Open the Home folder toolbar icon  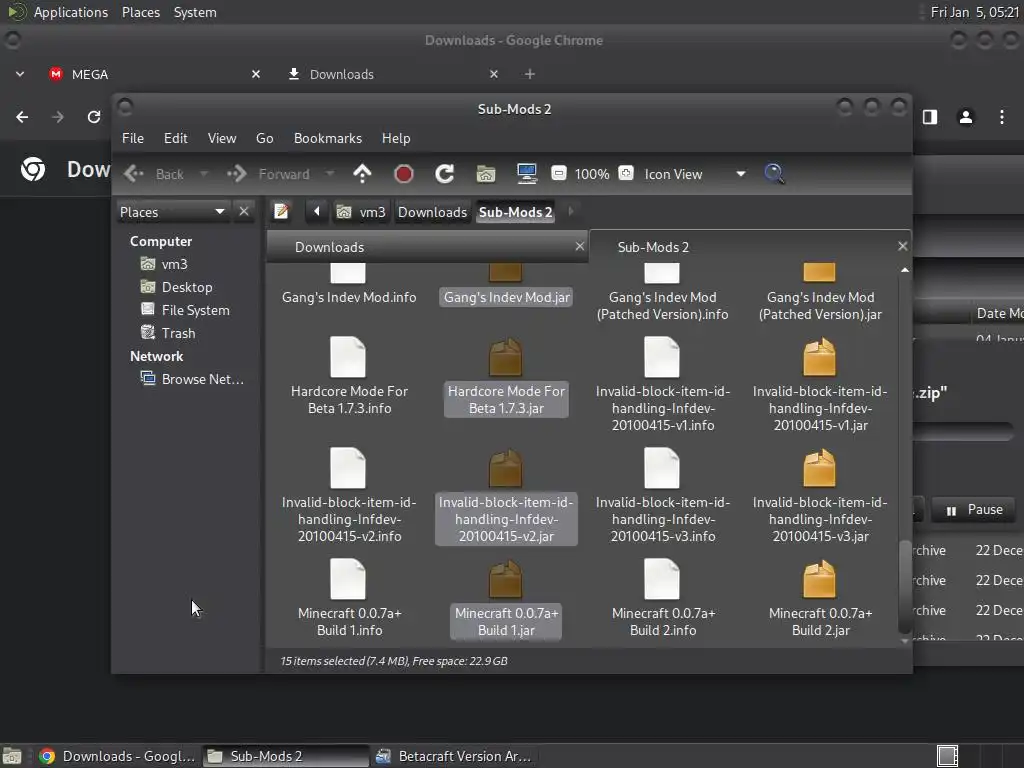click(x=486, y=174)
